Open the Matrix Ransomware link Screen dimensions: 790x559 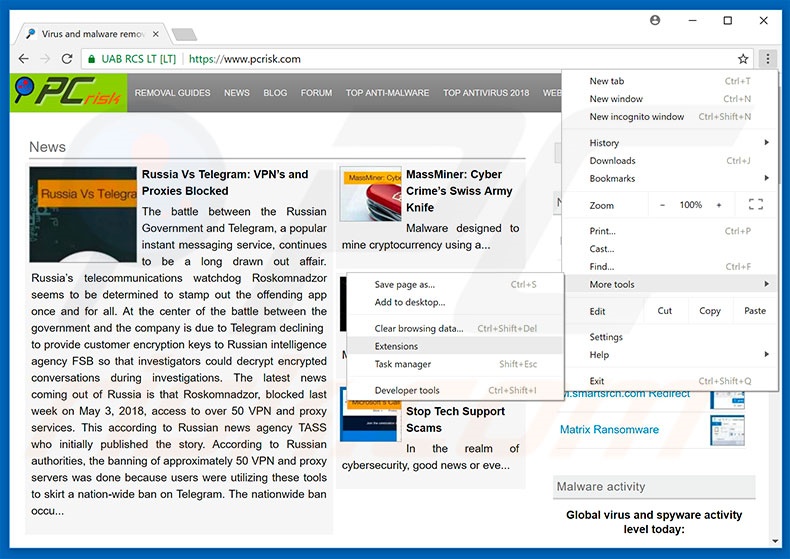(x=609, y=430)
